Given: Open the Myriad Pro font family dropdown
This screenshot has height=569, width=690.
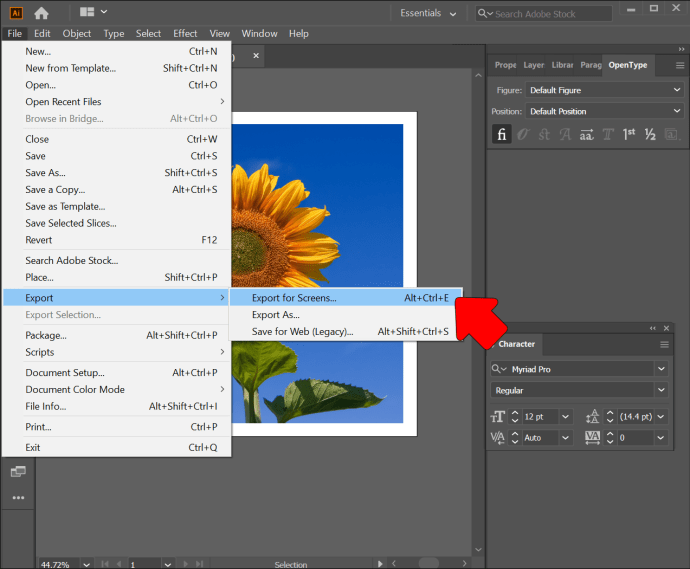Looking at the screenshot, I should 661,369.
